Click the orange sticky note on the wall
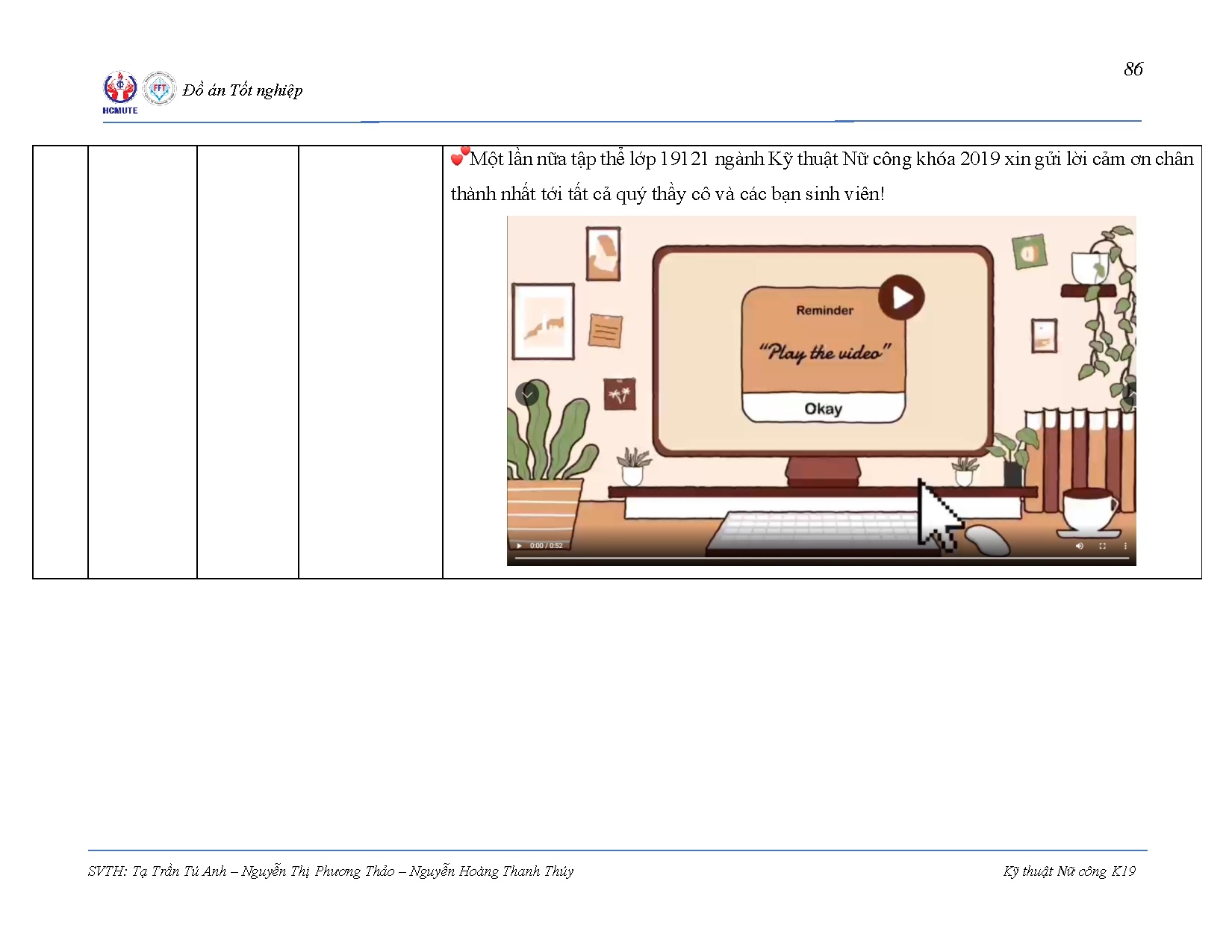The image size is (1232, 952). click(605, 330)
